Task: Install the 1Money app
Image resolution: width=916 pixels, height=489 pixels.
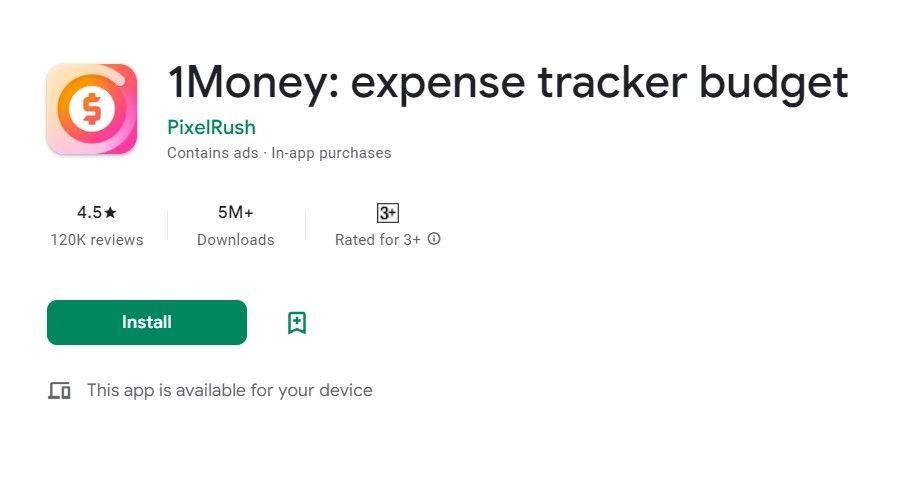Action: [147, 322]
